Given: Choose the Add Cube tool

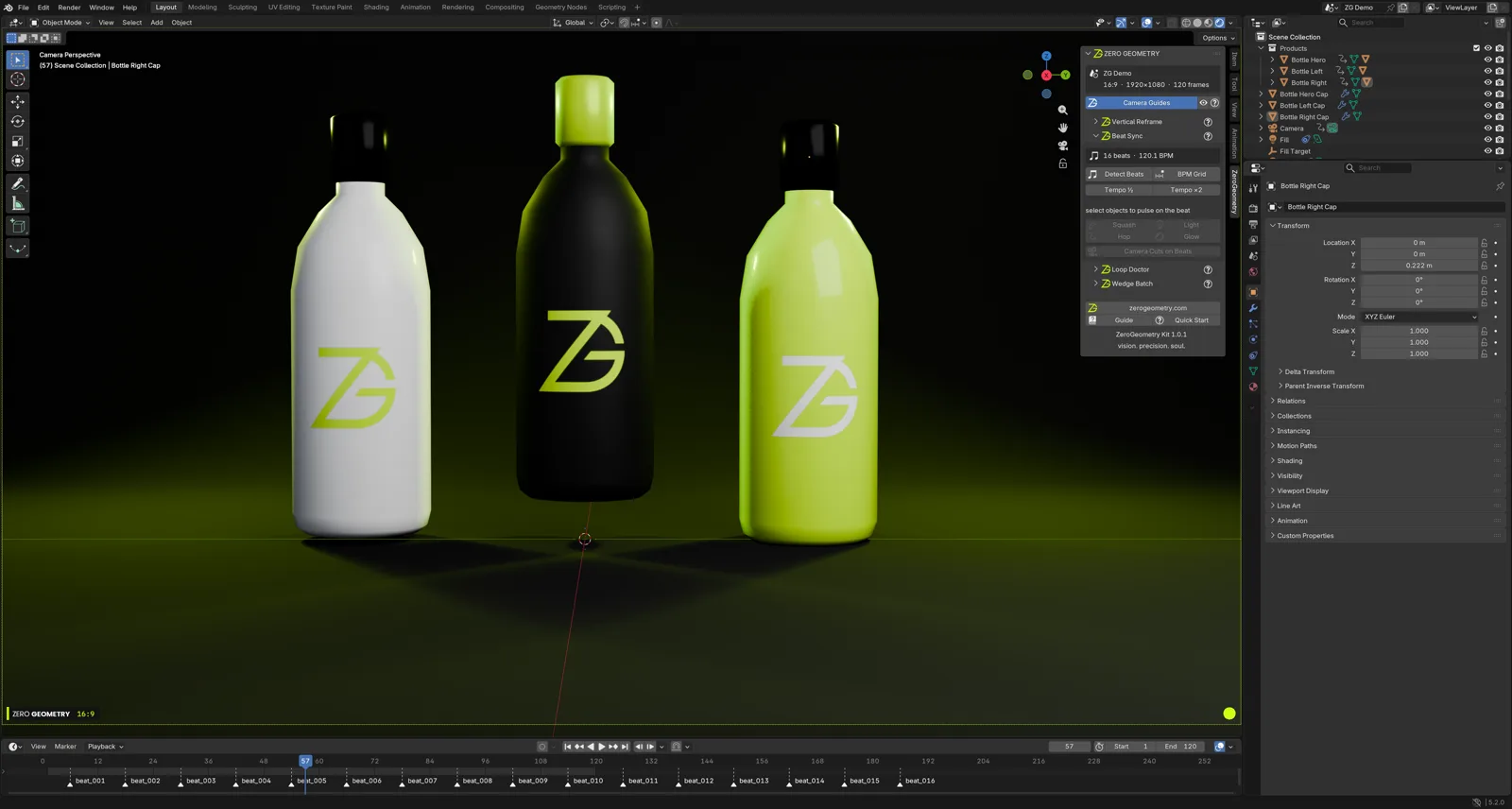Looking at the screenshot, I should tap(17, 226).
